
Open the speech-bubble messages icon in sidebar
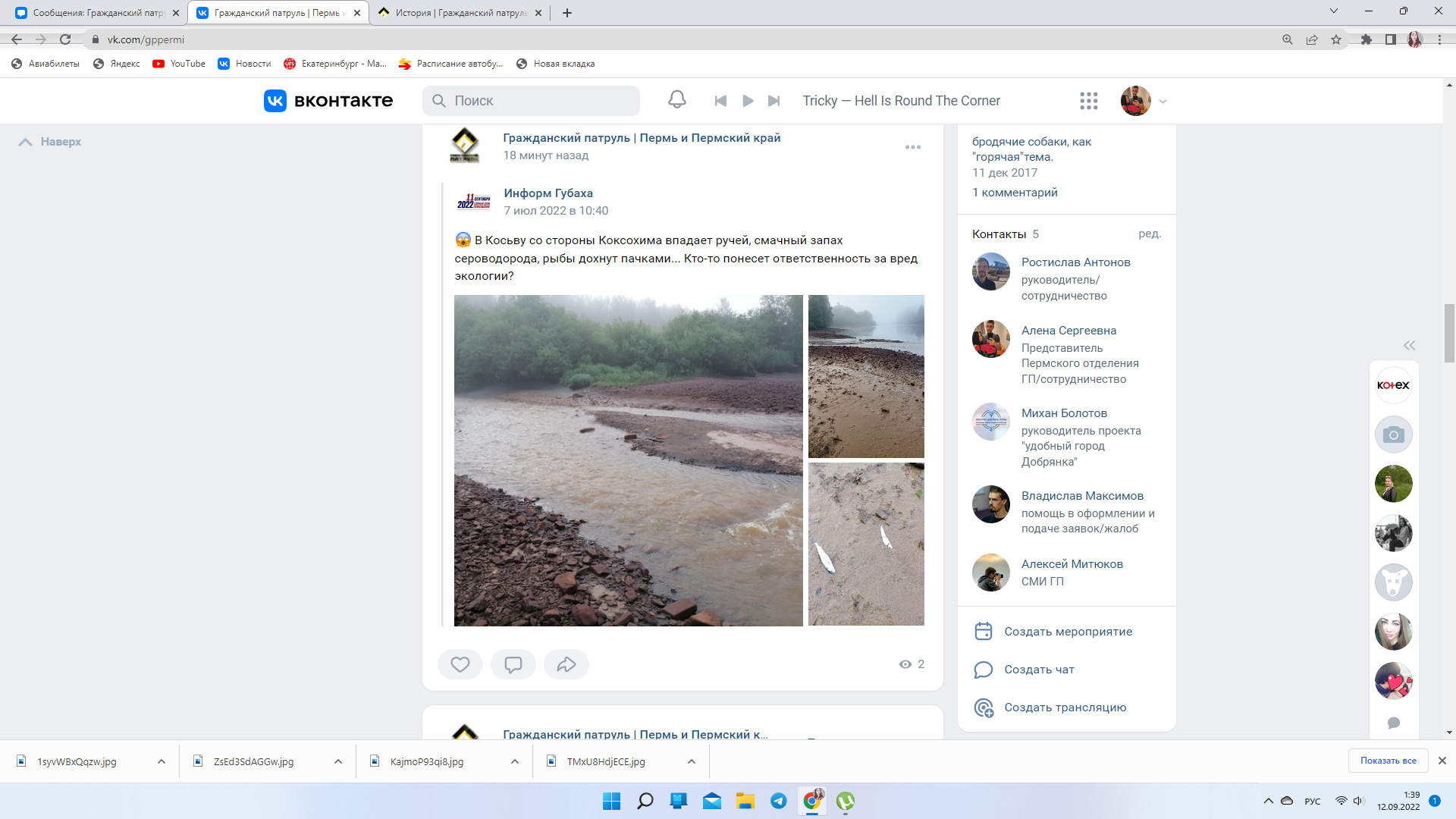[x=1393, y=723]
